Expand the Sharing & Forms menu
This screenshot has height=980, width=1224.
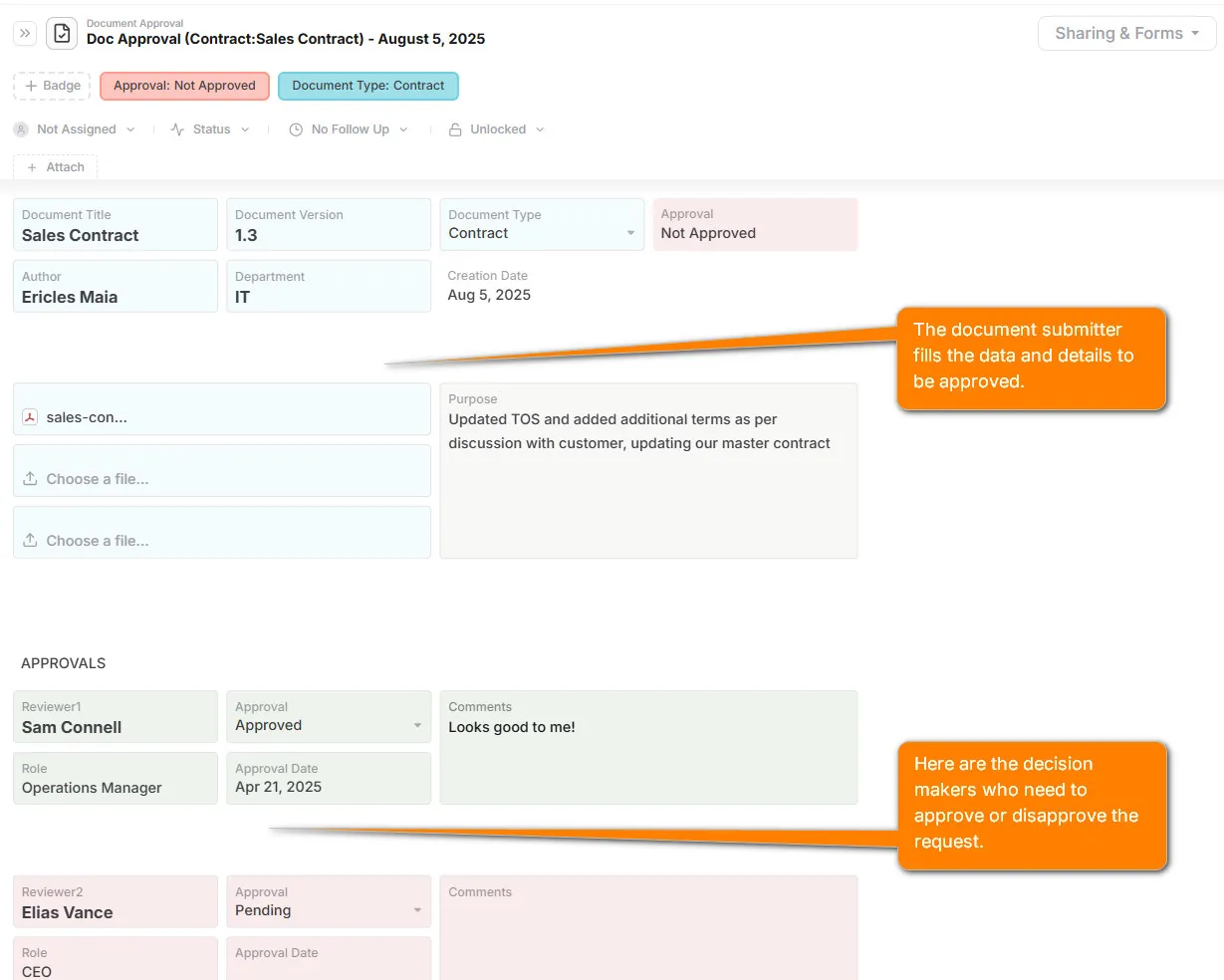pos(1126,33)
